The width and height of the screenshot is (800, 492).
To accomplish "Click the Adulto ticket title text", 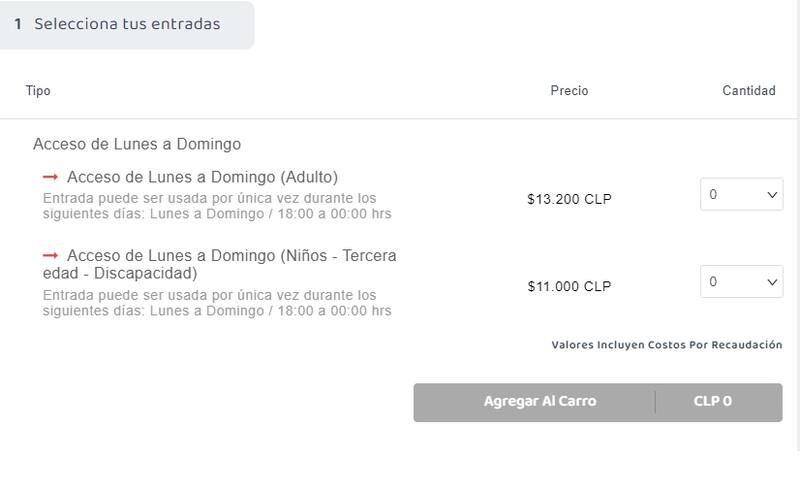I will pyautogui.click(x=202, y=177).
